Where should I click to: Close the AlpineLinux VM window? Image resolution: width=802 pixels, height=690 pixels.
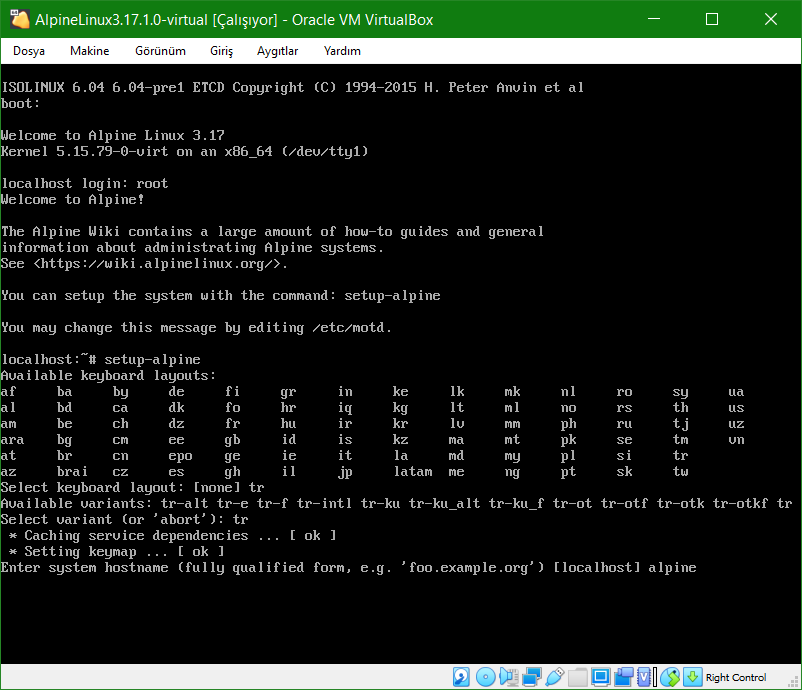(x=771, y=19)
